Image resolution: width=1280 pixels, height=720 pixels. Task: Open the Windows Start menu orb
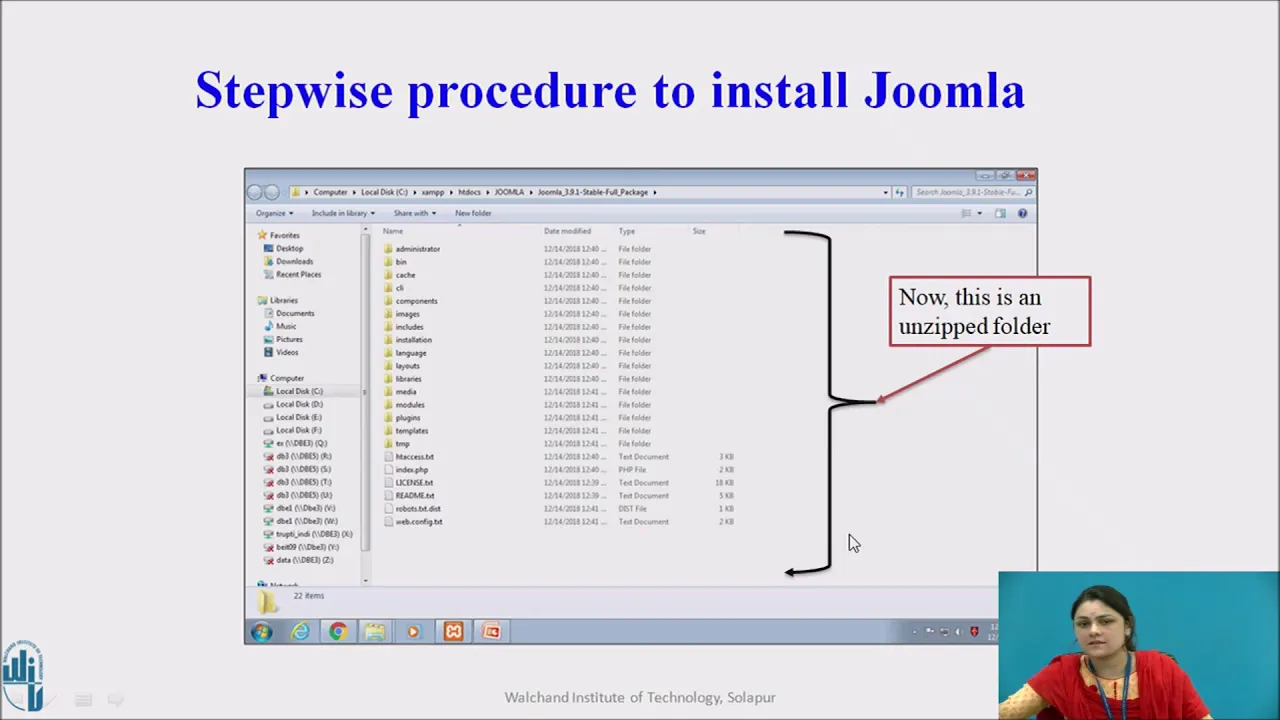[x=261, y=631]
